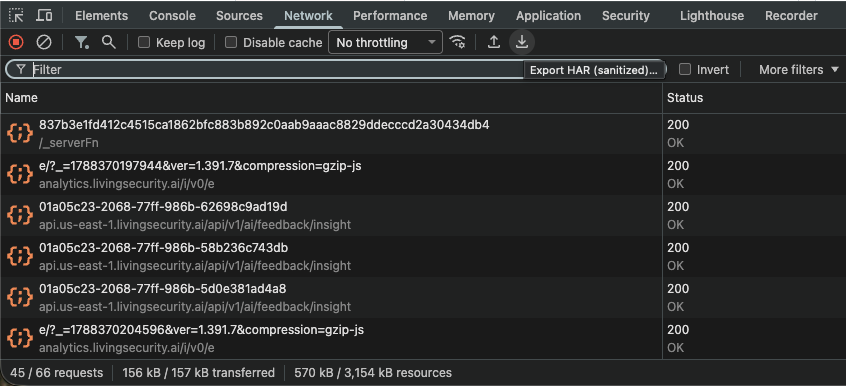Open the No throttling dropdown

[385, 42]
